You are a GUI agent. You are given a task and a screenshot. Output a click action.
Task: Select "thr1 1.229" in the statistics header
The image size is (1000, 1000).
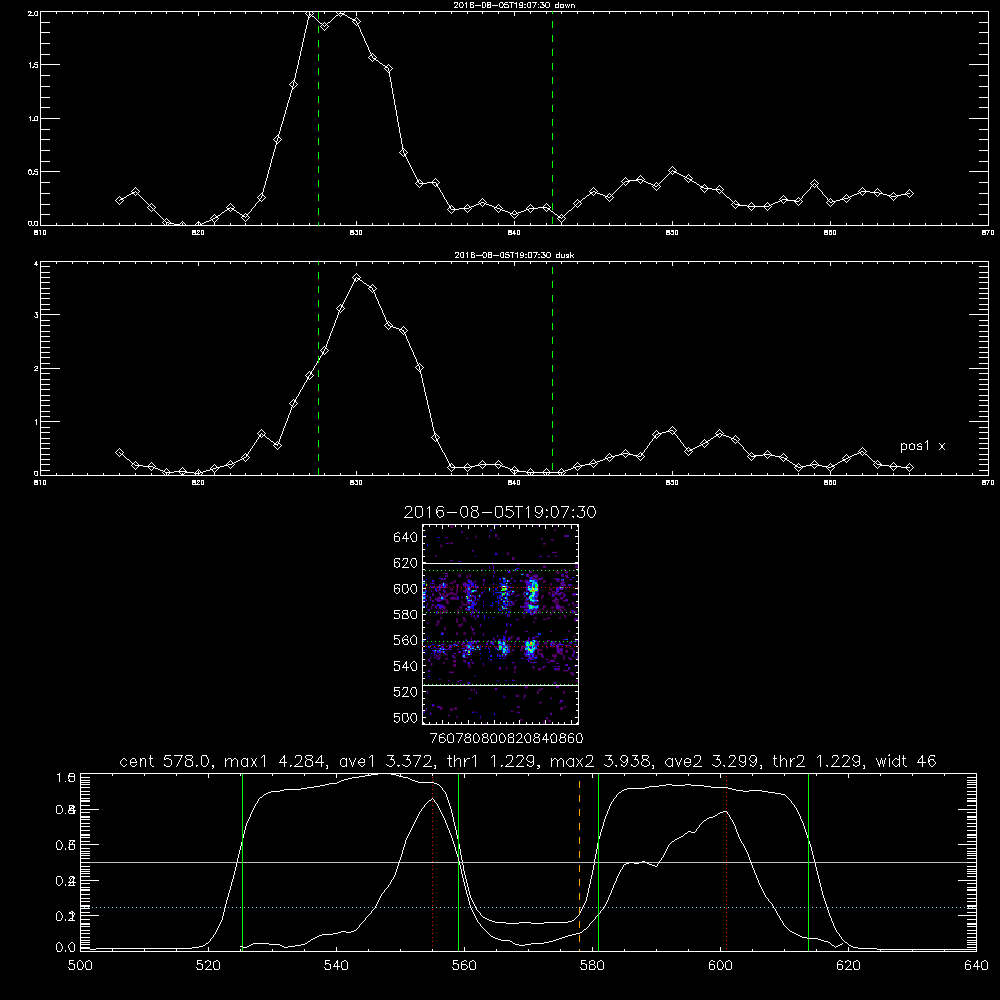point(493,761)
